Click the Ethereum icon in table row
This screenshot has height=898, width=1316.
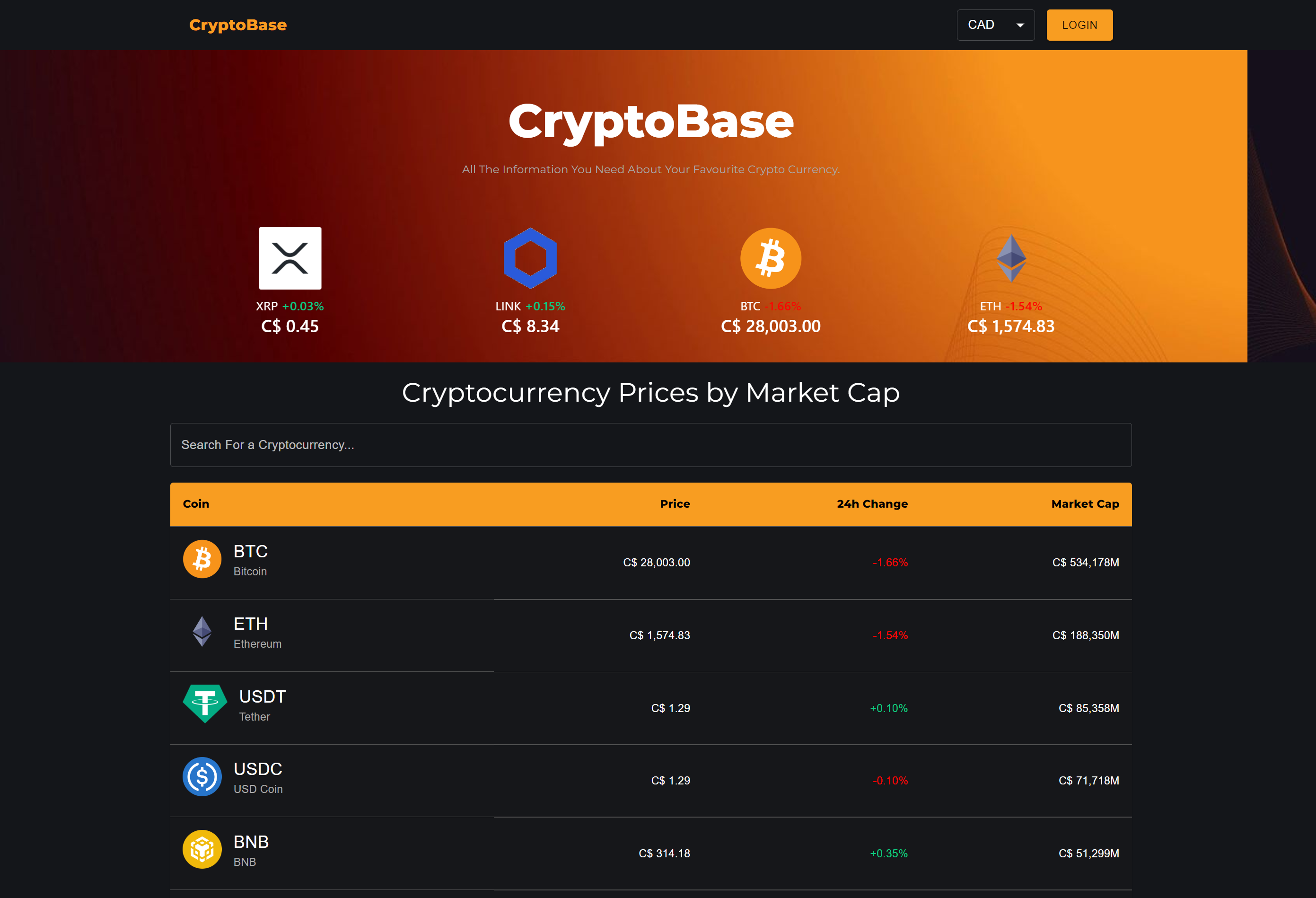202,631
